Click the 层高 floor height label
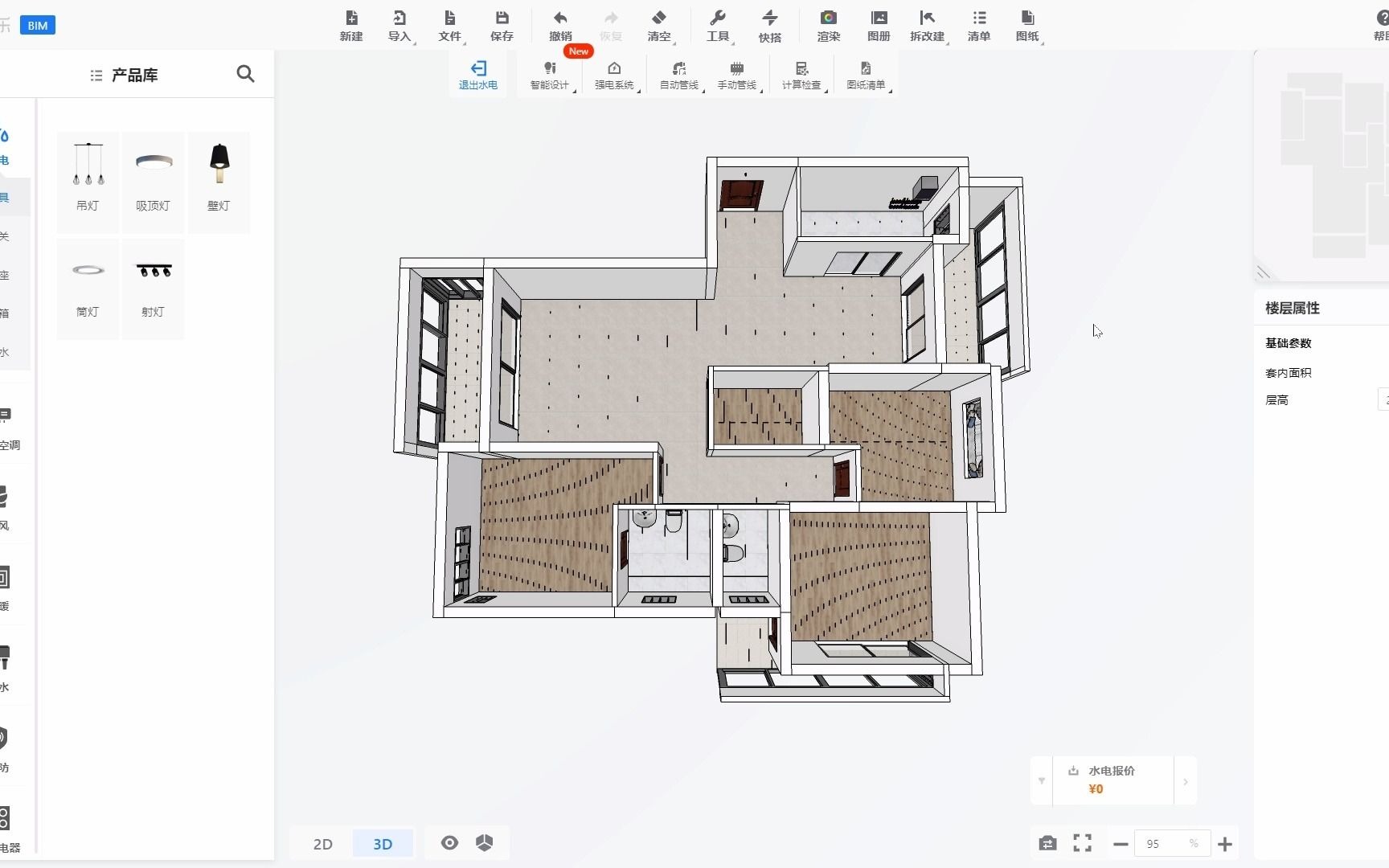Viewport: 1389px width, 868px height. point(1276,399)
